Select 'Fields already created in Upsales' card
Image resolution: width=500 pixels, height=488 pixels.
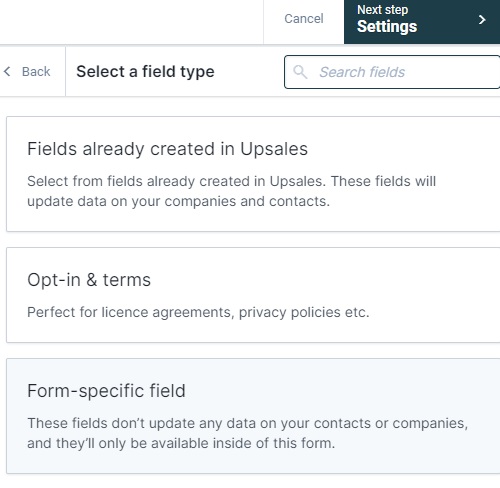pos(253,174)
